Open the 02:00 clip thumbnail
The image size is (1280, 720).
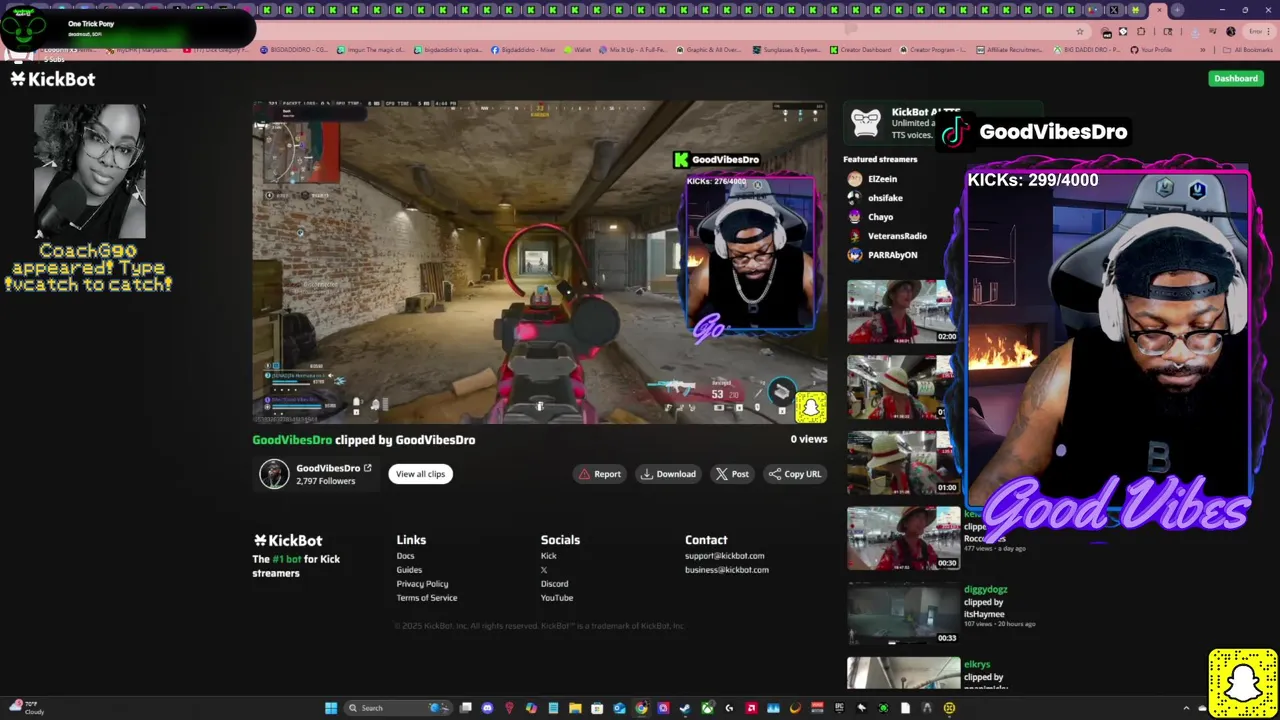903,312
